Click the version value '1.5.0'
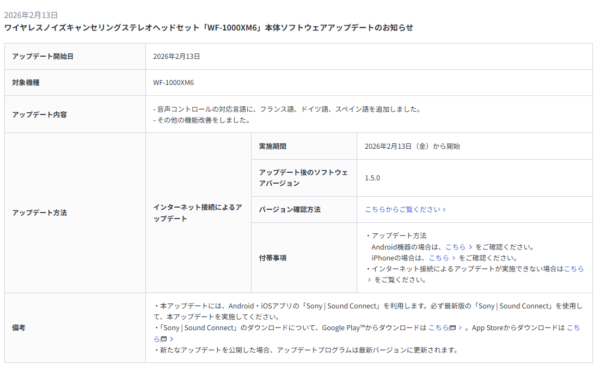The height and width of the screenshot is (370, 600). 372,178
